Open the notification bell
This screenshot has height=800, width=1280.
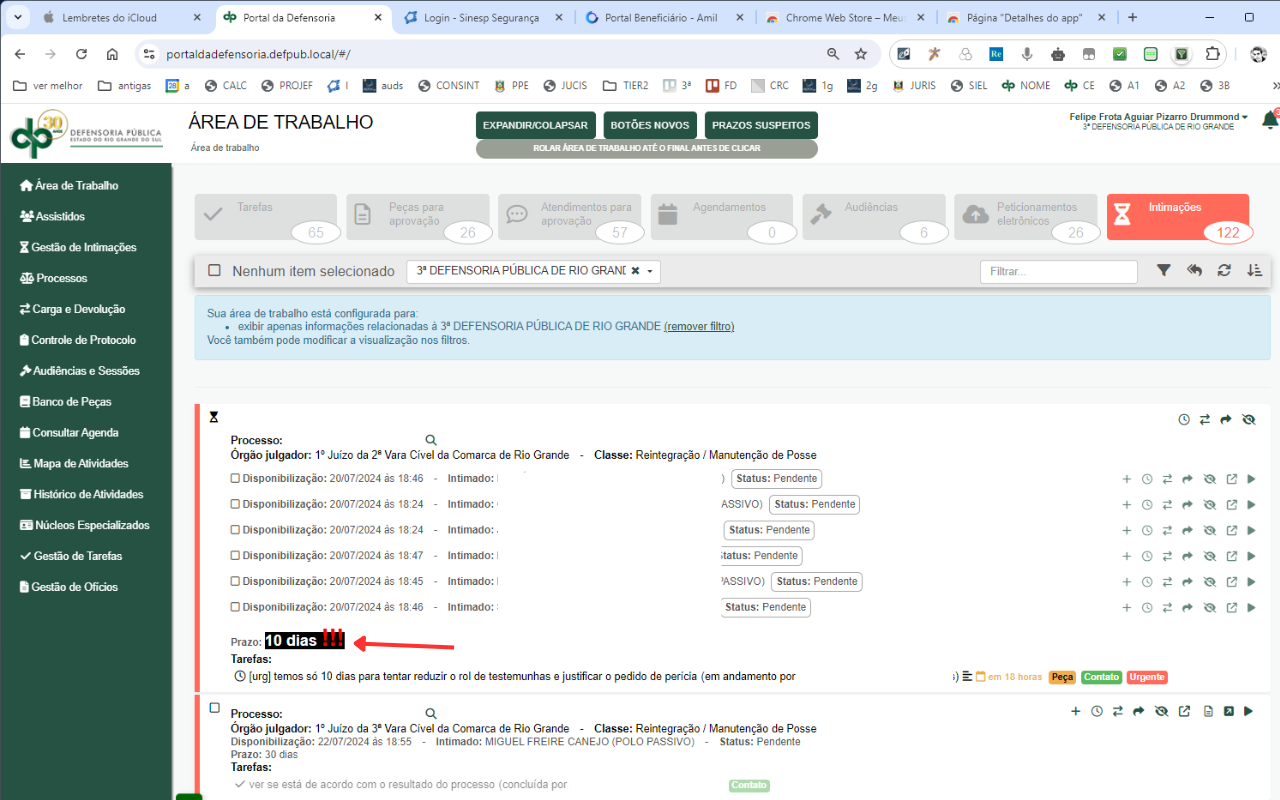click(1270, 120)
